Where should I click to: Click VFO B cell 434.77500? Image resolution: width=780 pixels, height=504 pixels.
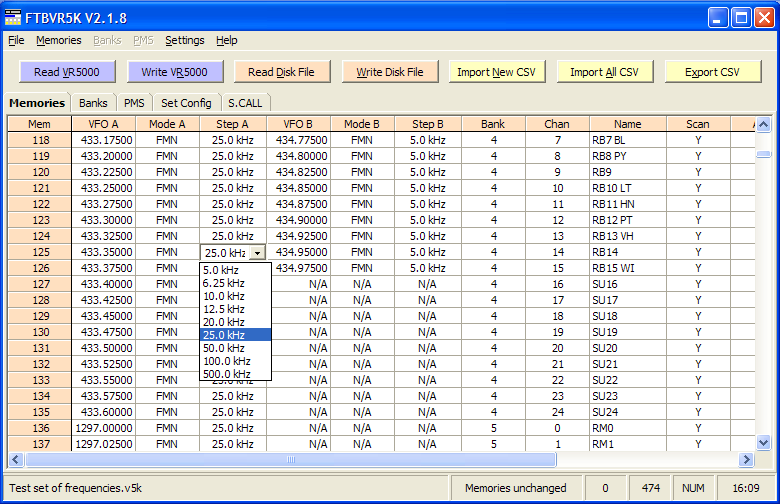pos(298,140)
